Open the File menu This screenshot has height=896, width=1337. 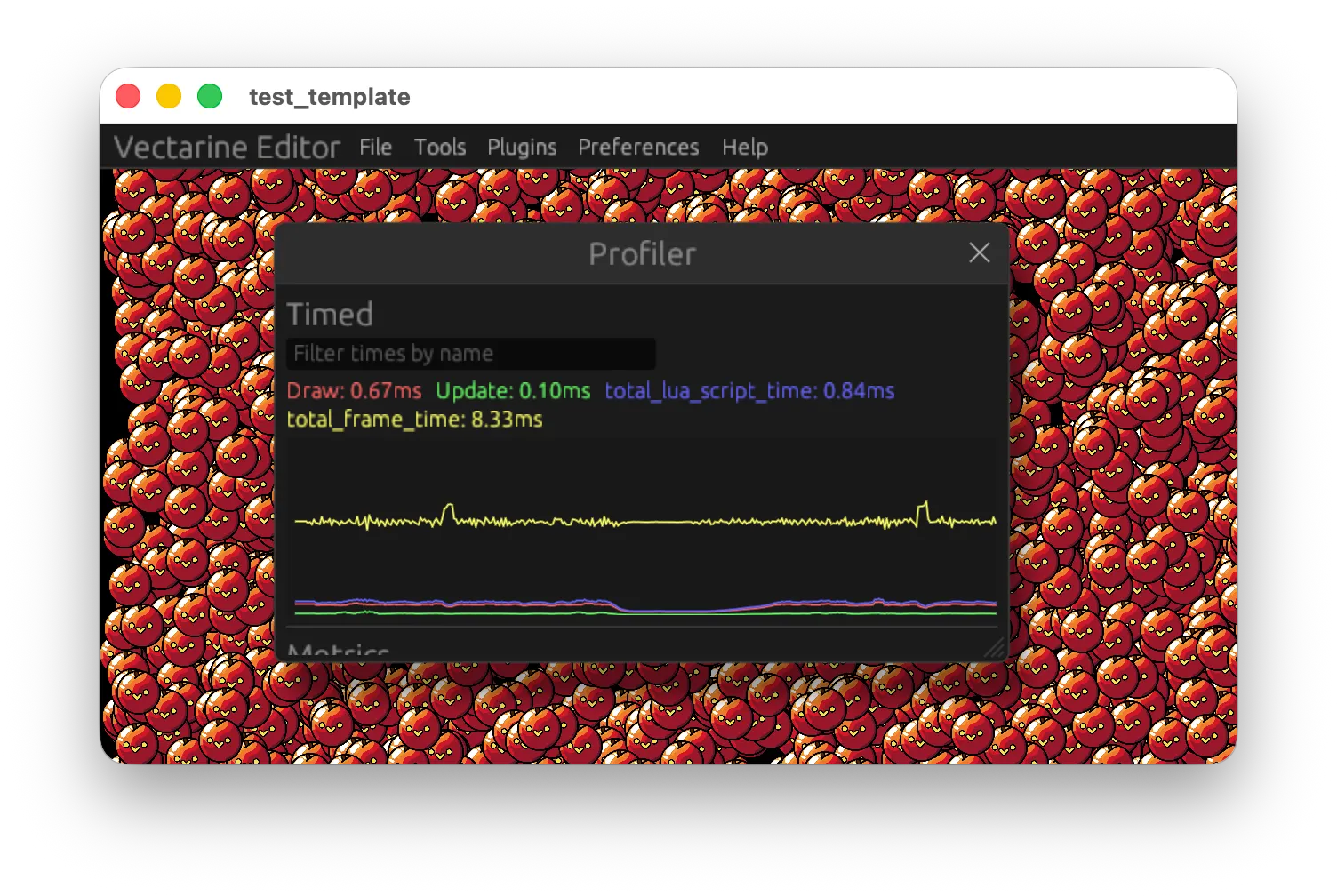[x=375, y=148]
